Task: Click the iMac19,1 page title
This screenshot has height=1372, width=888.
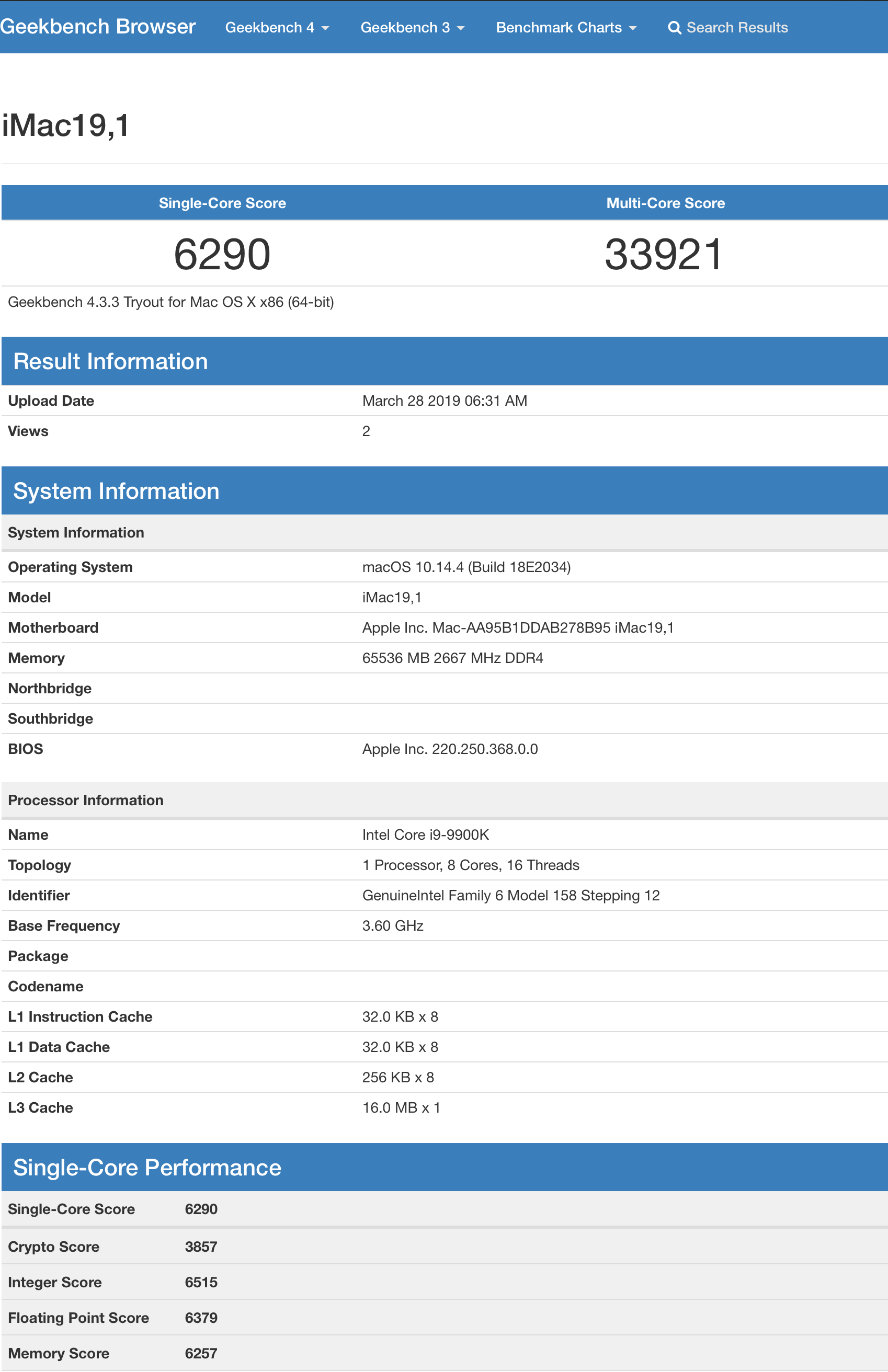Action: click(66, 125)
